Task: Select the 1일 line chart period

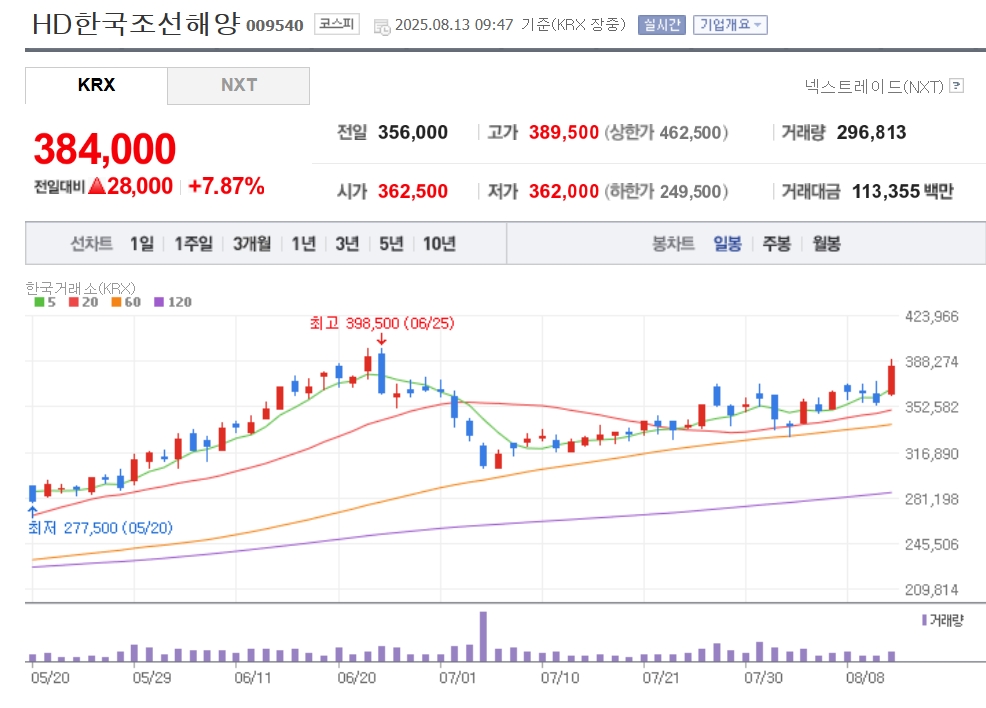Action: [141, 243]
